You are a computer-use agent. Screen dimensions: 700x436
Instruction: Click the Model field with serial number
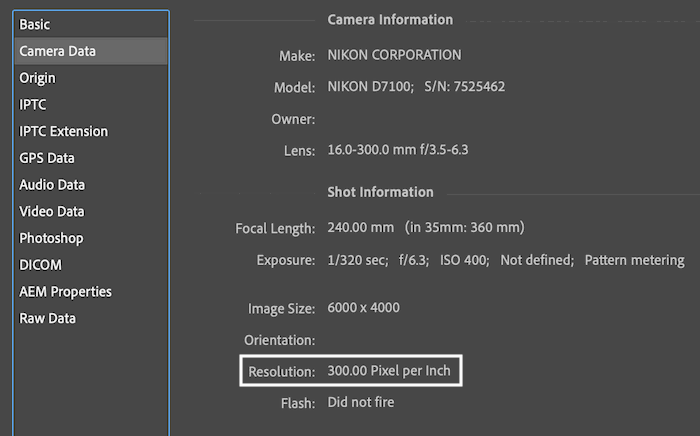pos(416,86)
